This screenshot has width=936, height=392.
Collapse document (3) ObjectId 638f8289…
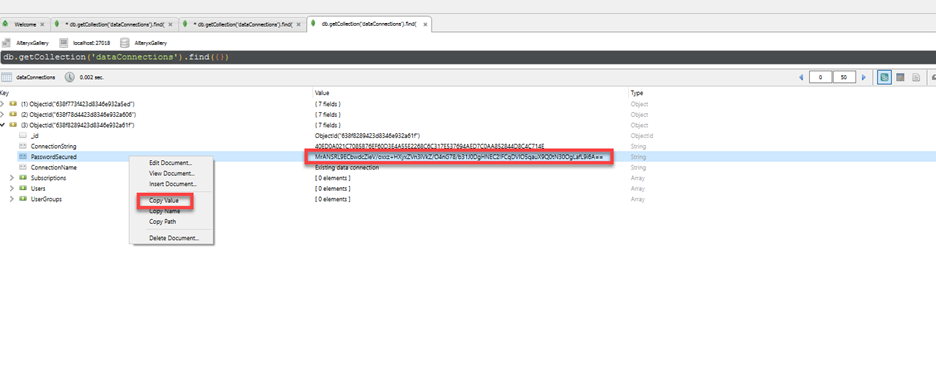pyautogui.click(x=2, y=125)
